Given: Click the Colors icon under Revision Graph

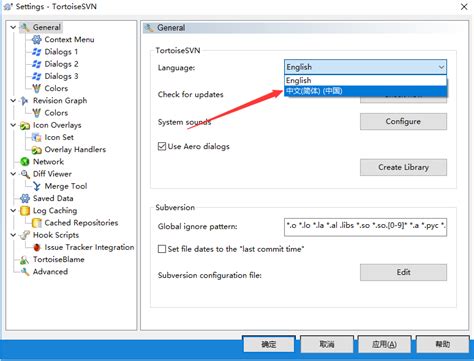Looking at the screenshot, I should click(x=37, y=113).
